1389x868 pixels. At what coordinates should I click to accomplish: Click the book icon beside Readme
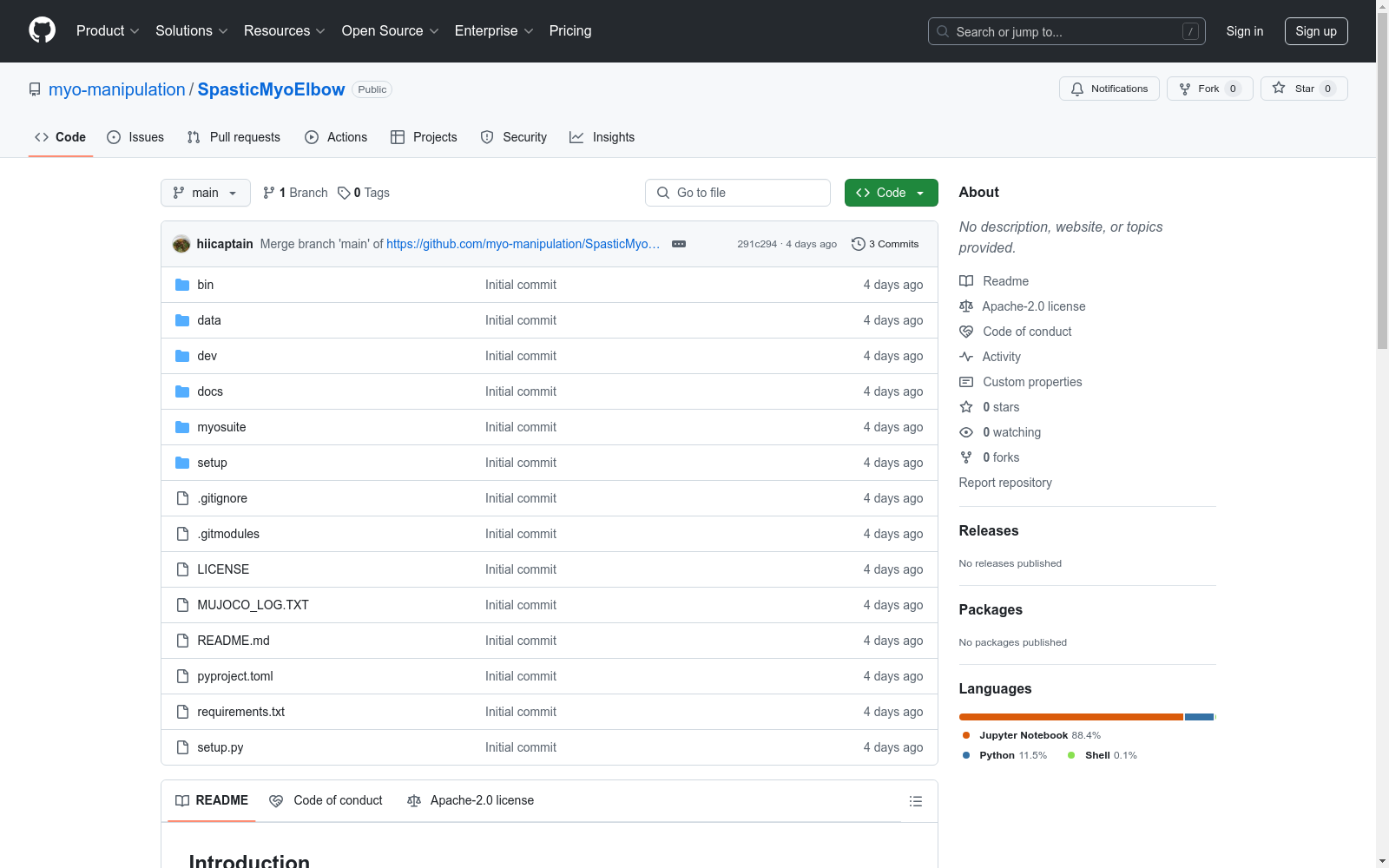coord(966,281)
